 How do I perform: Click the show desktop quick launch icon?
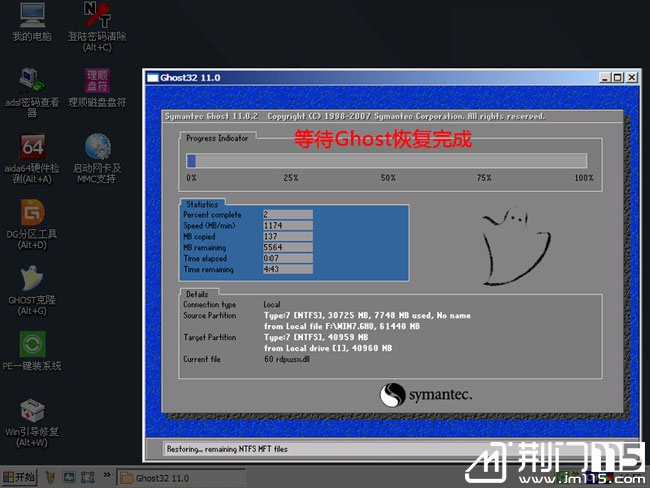[69, 478]
